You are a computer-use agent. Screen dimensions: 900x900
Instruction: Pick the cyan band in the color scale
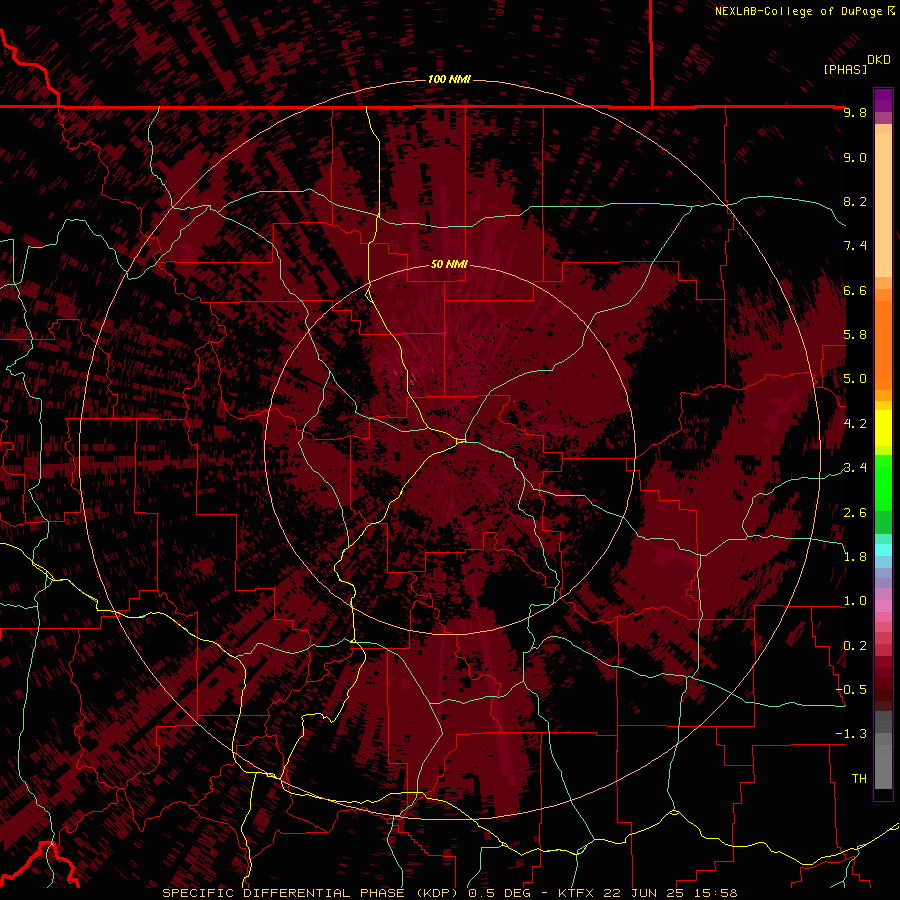tap(883, 549)
